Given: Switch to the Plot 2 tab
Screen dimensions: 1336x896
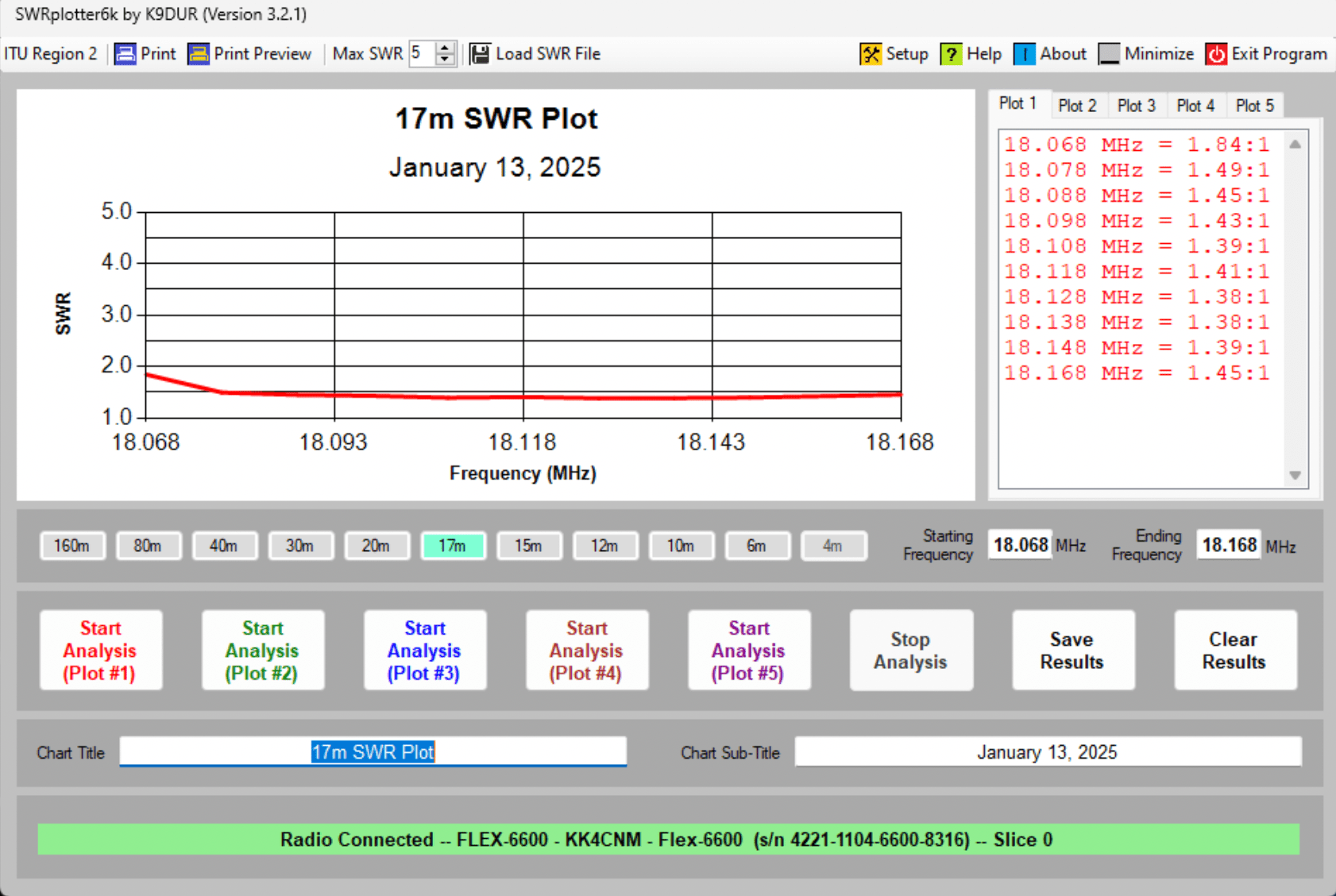Looking at the screenshot, I should point(1077,106).
